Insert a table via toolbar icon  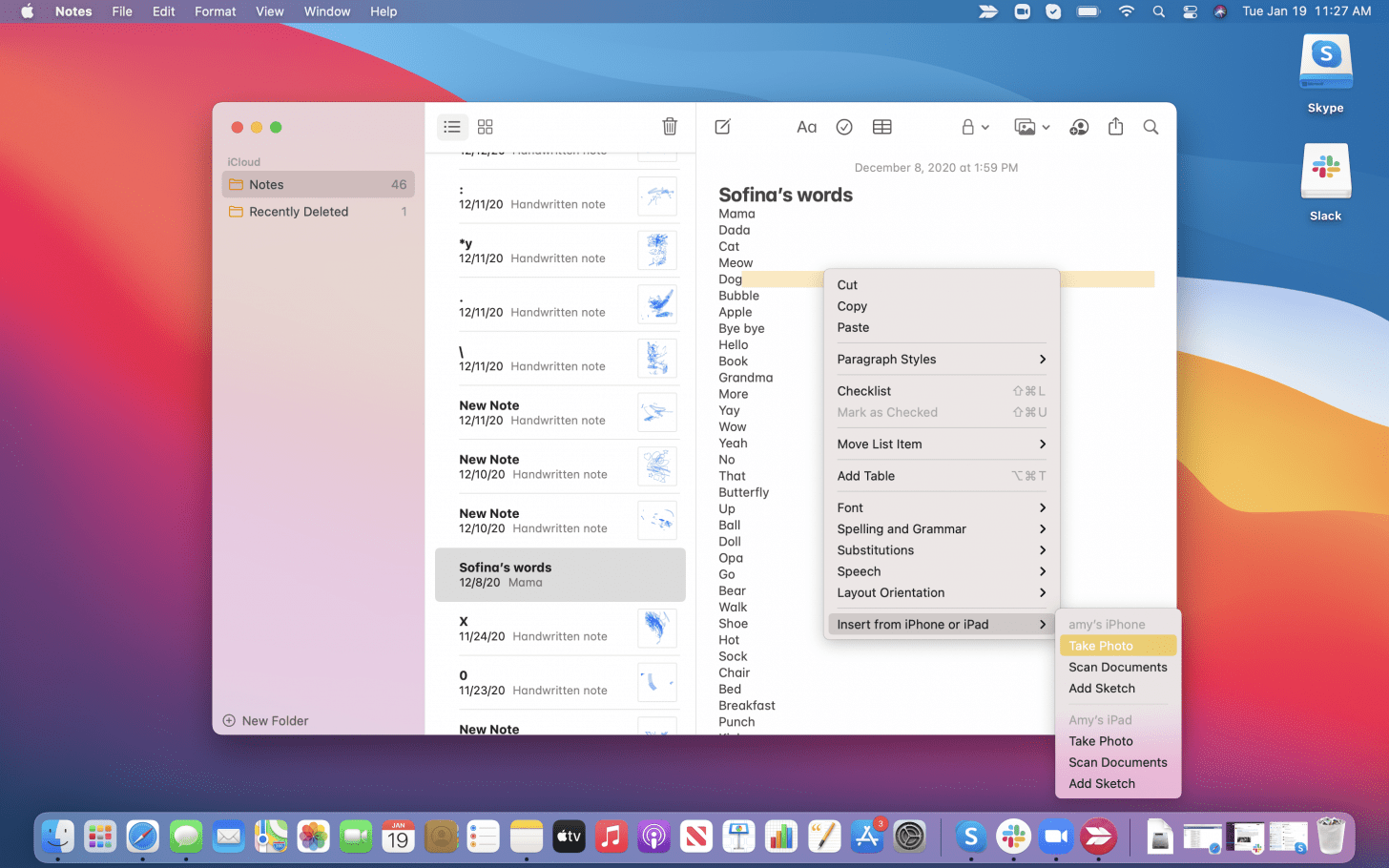(x=882, y=127)
